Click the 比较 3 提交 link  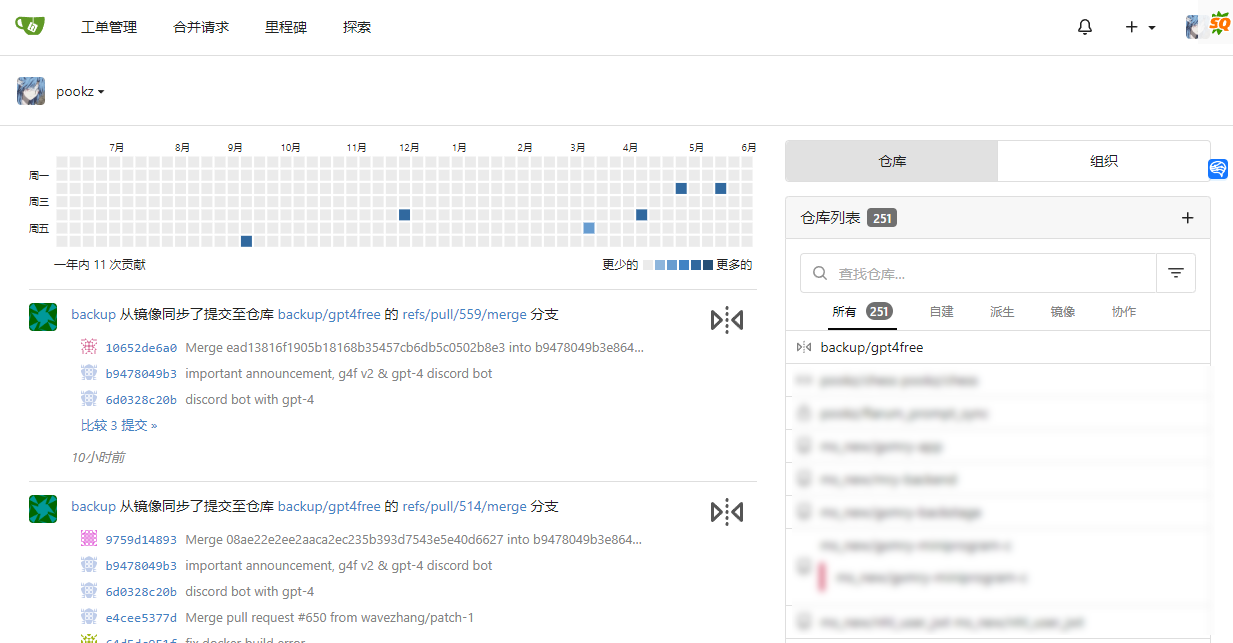(x=119, y=425)
